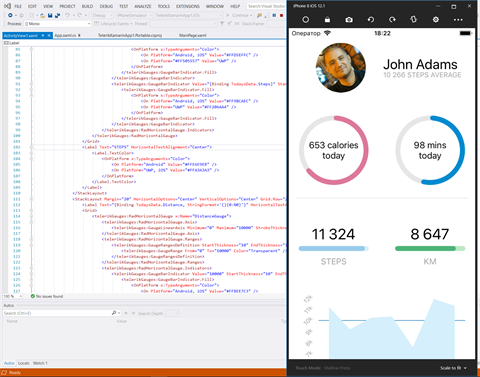Open simulator settings gear icon
The width and height of the screenshot is (480, 377).
click(435, 20)
